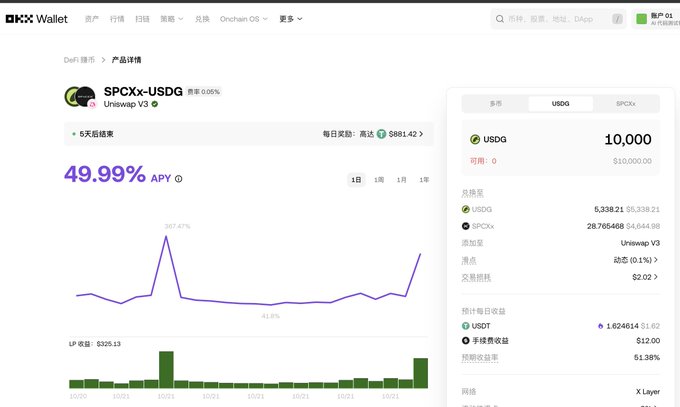Screen dimensions: 680x407
Task: Select the 1月 chart range
Action: coord(402,180)
